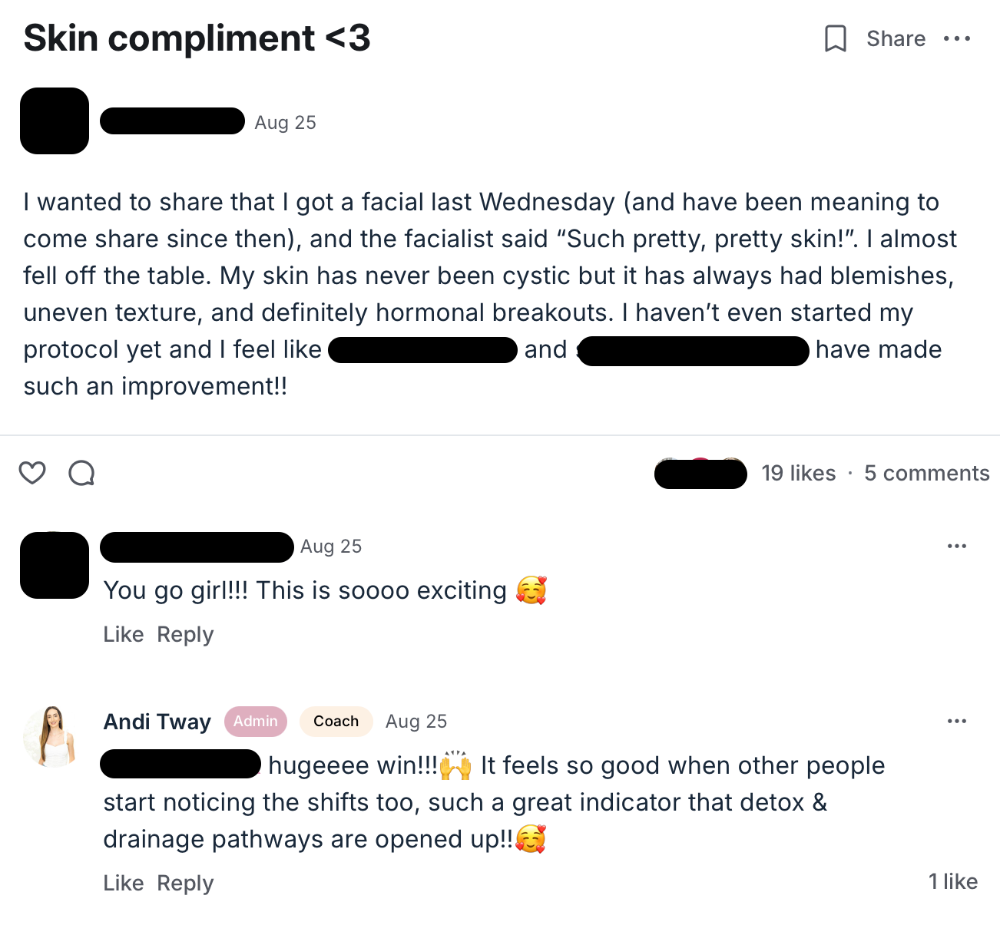This screenshot has height=935, width=1000.
Task: Open options menu for the first comment
Action: click(957, 546)
